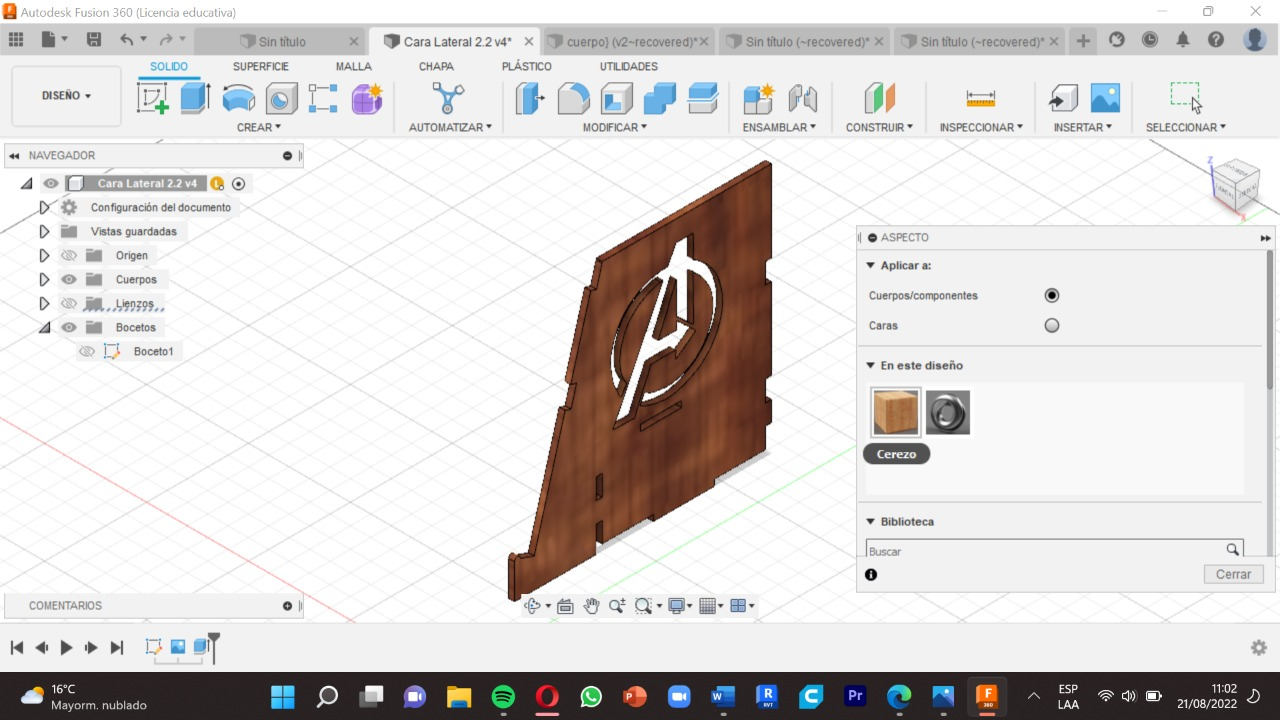This screenshot has height=720, width=1280.
Task: Expand Vistas guardadas node
Action: click(x=44, y=231)
